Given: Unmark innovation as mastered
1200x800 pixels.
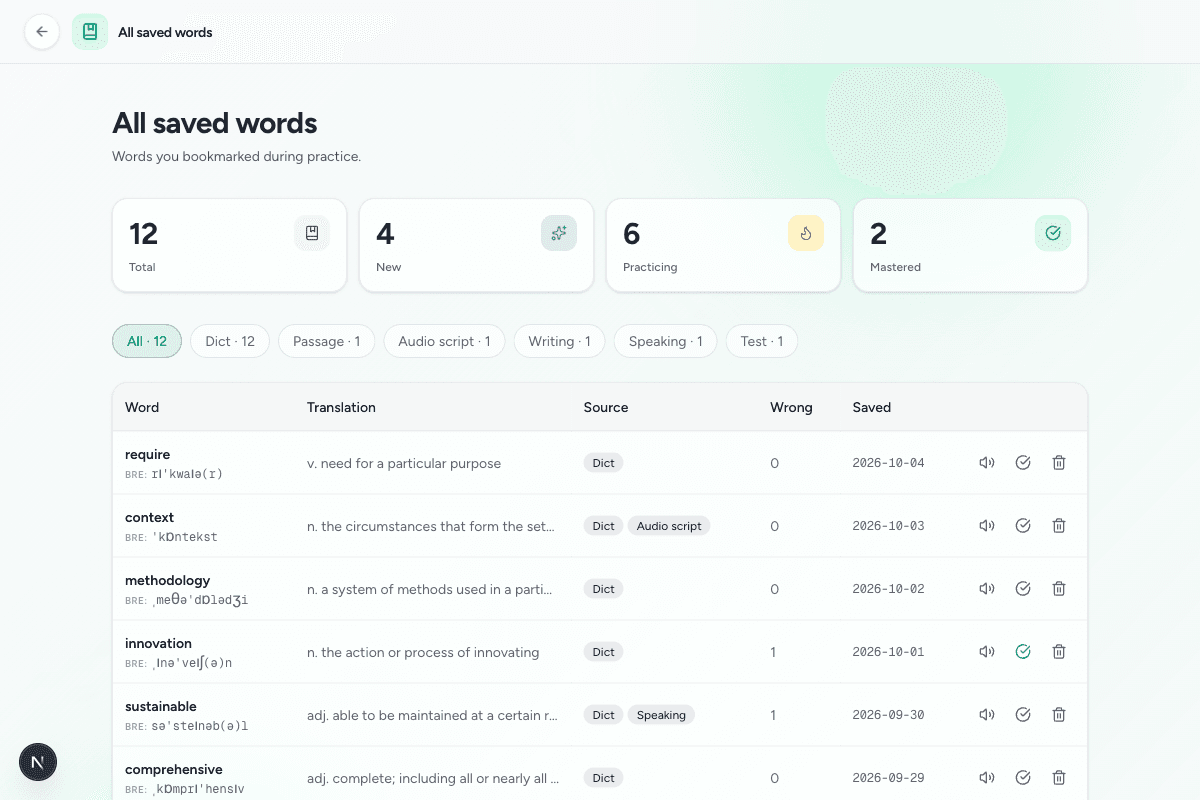Looking at the screenshot, I should (x=1023, y=652).
